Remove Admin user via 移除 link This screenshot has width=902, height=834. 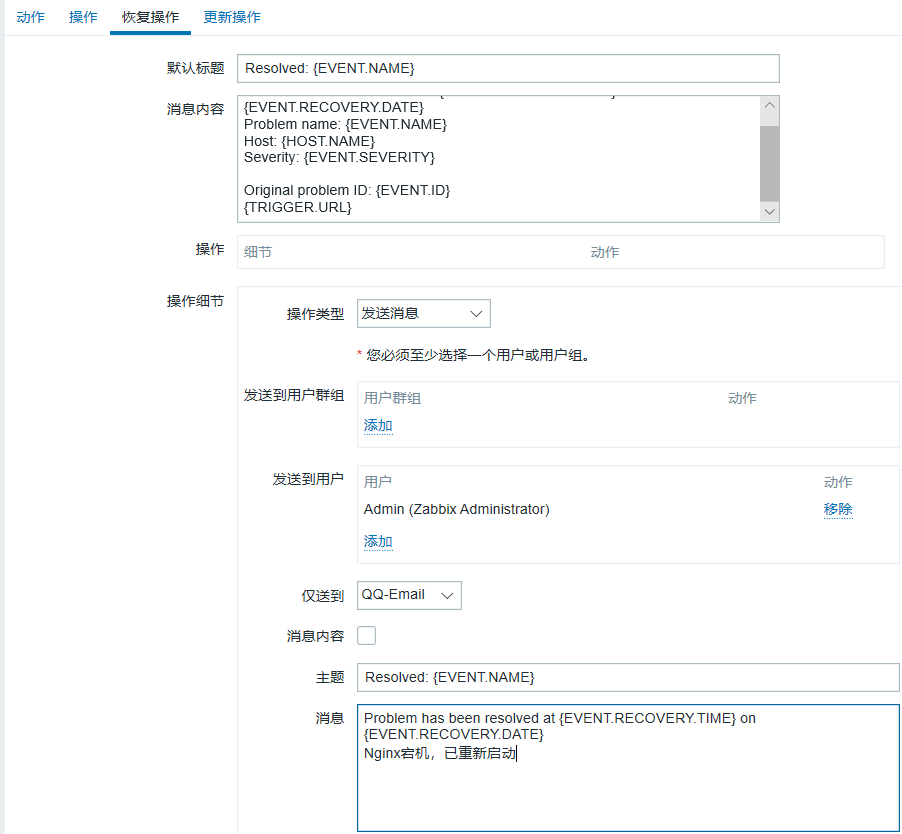pos(838,509)
